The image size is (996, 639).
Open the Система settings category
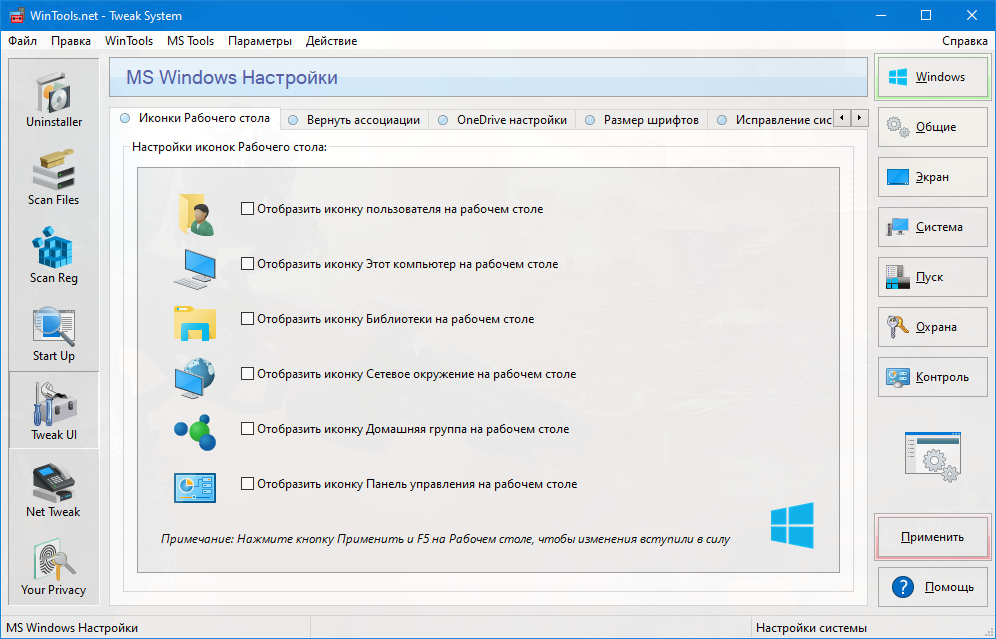click(x=932, y=227)
